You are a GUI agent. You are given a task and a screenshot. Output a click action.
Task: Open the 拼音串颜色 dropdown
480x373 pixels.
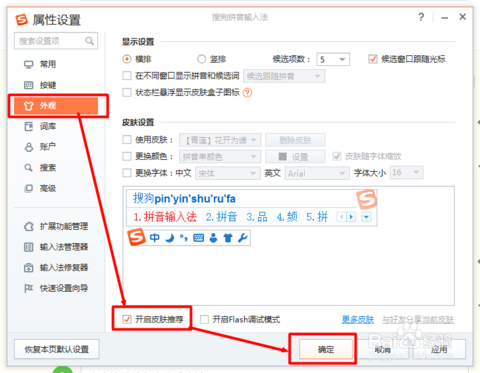[220, 157]
